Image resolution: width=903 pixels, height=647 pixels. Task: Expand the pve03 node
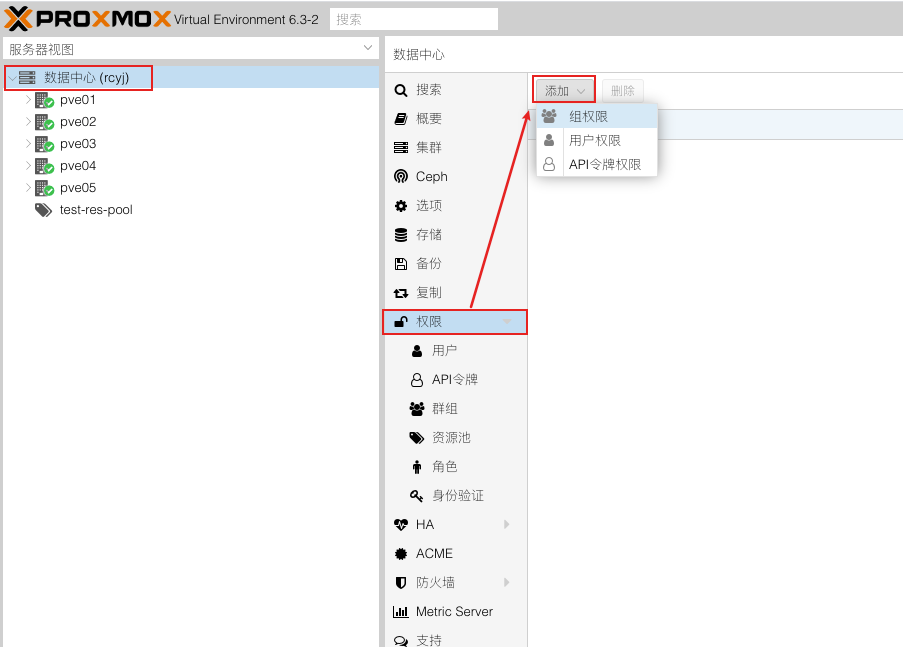click(x=28, y=143)
